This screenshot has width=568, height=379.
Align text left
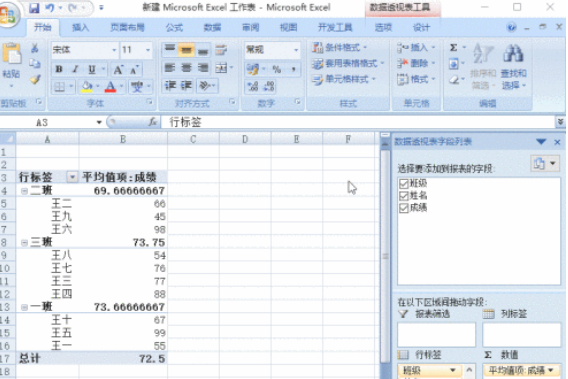[170, 68]
